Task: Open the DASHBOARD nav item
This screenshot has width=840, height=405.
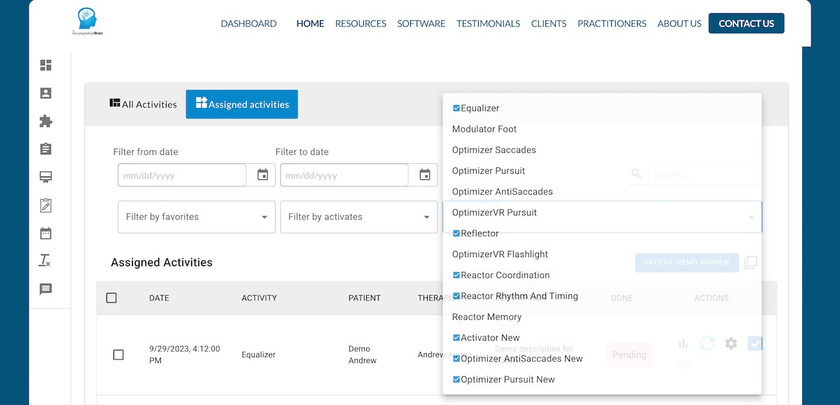Action: click(x=249, y=24)
